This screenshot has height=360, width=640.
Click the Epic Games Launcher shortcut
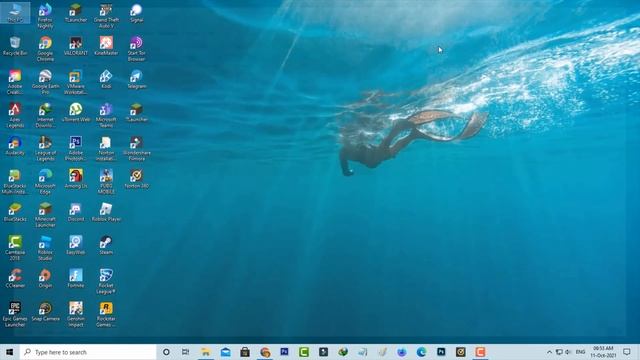[x=15, y=314]
